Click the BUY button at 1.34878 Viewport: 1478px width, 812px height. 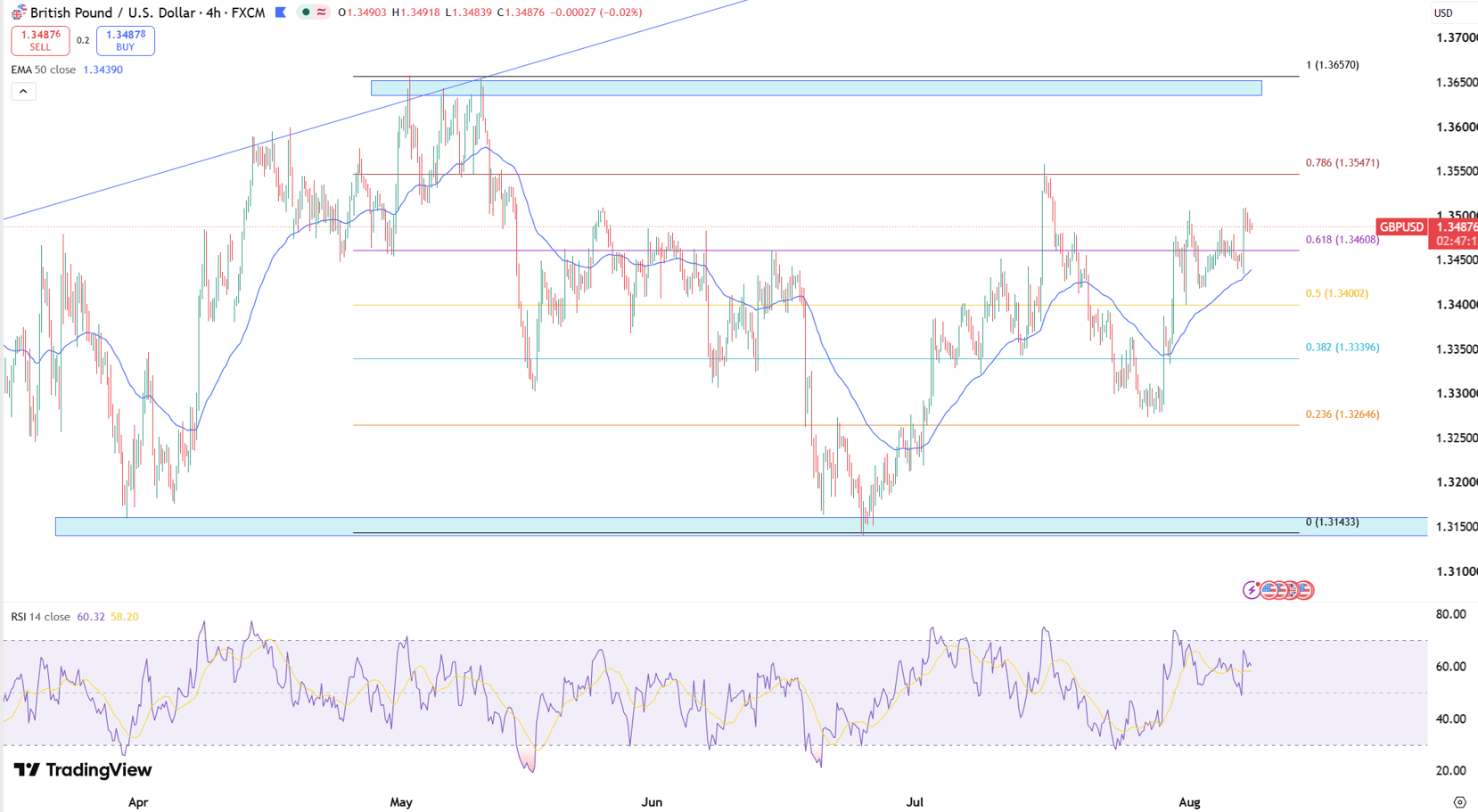pyautogui.click(x=126, y=40)
